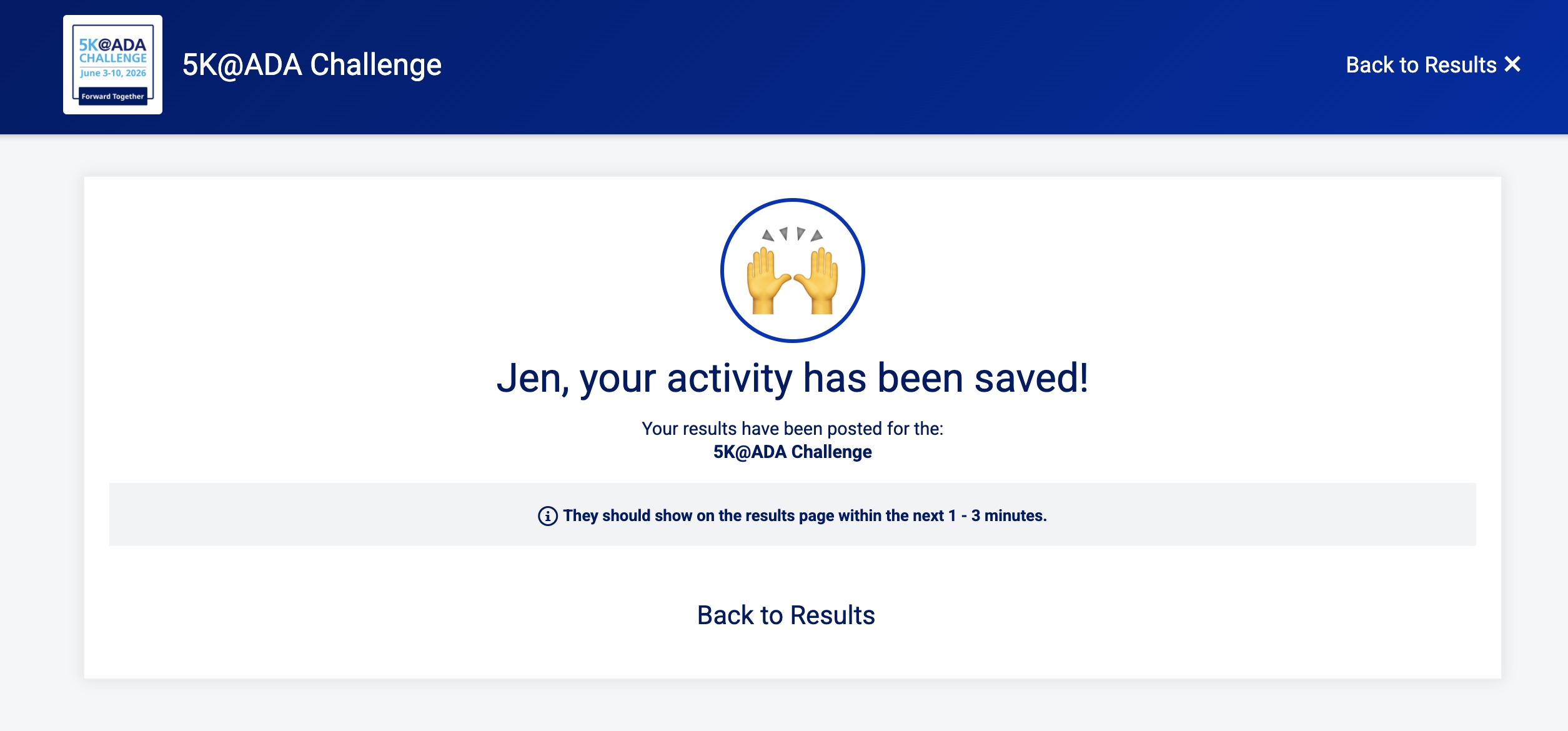The width and height of the screenshot is (1568, 731).
Task: Click the 5K@ADA text inside the logo
Action: point(112,44)
